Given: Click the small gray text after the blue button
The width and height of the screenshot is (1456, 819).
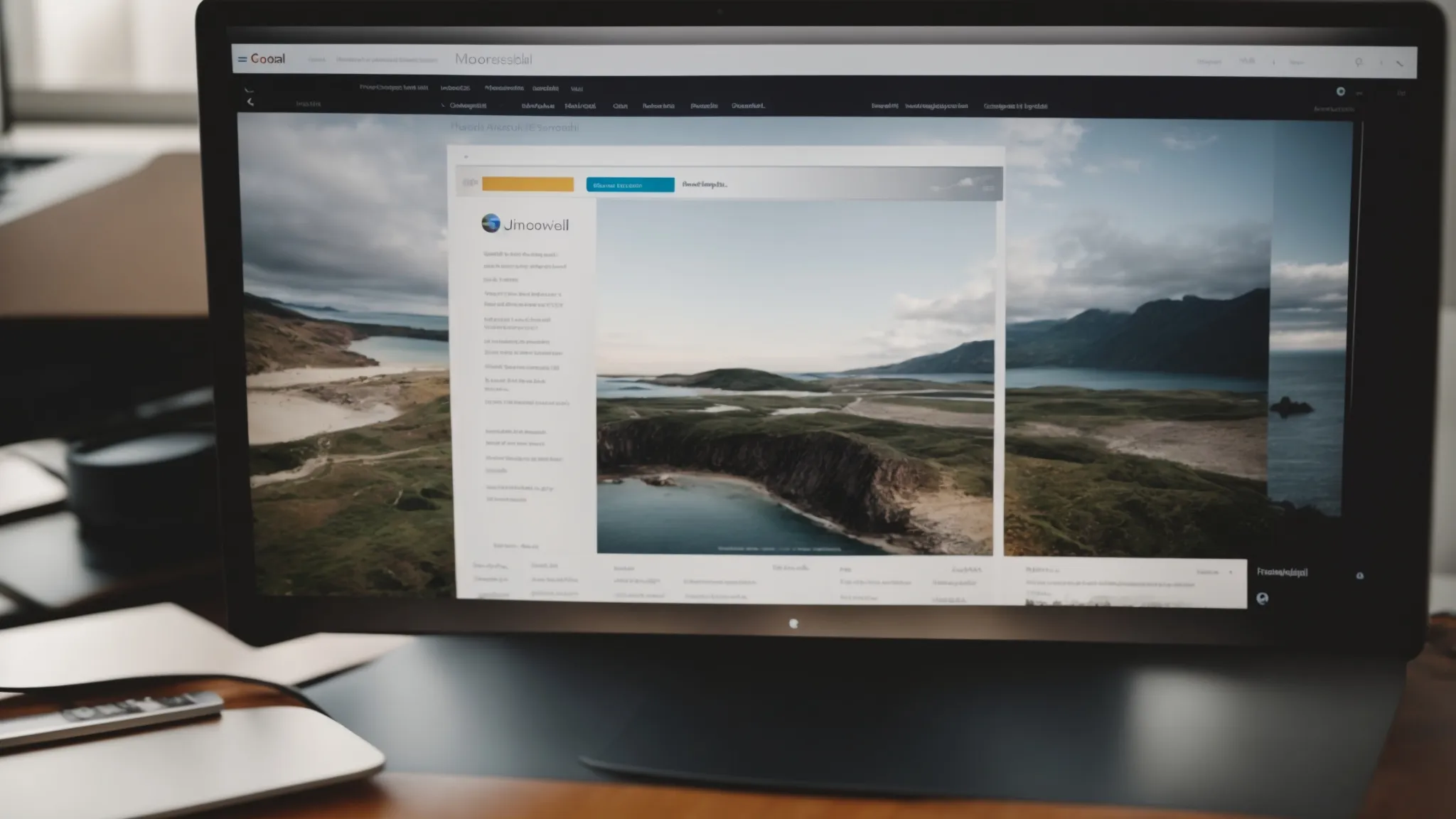Looking at the screenshot, I should [x=704, y=184].
